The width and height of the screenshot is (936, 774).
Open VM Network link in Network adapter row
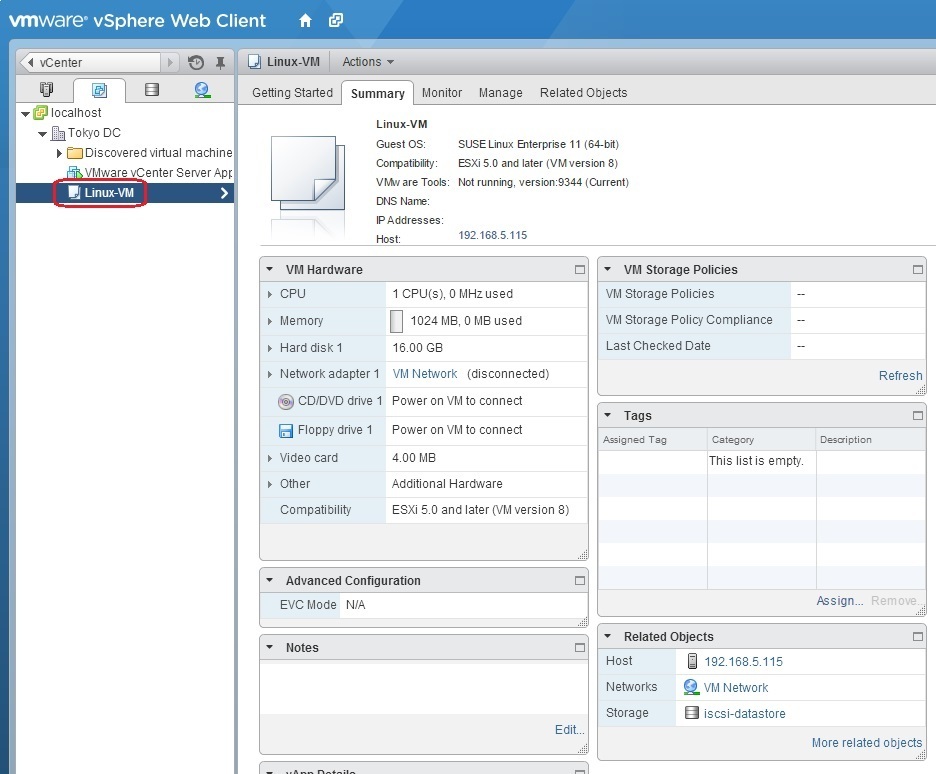(425, 374)
